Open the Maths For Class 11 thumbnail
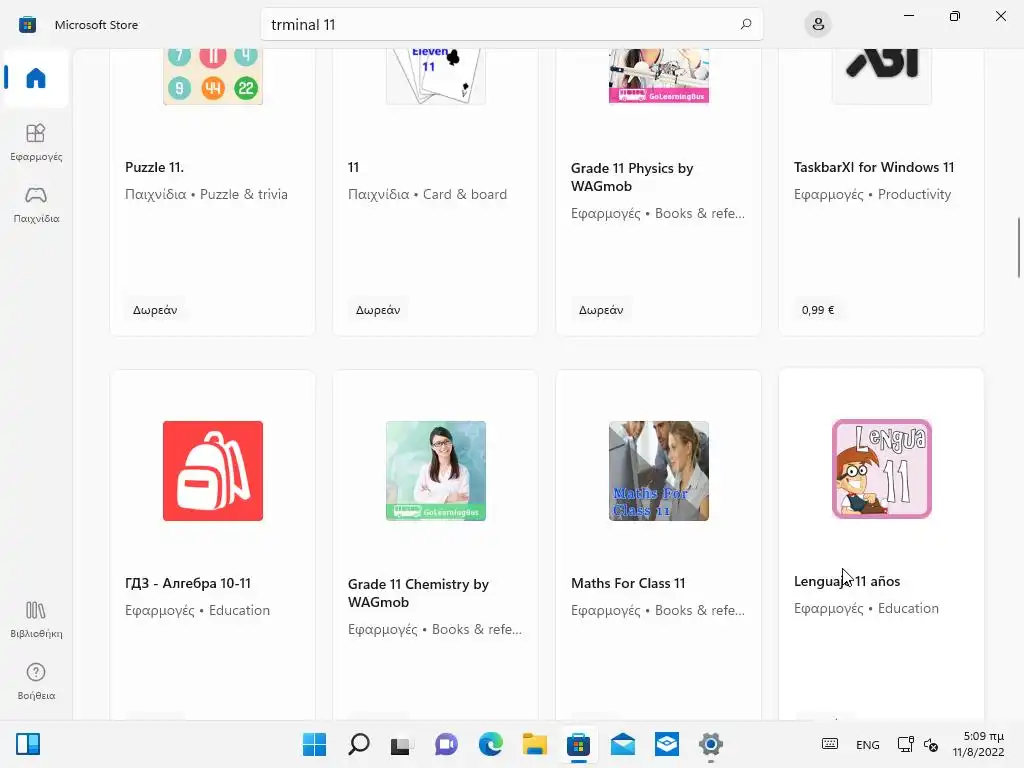This screenshot has width=1024, height=768. click(658, 471)
